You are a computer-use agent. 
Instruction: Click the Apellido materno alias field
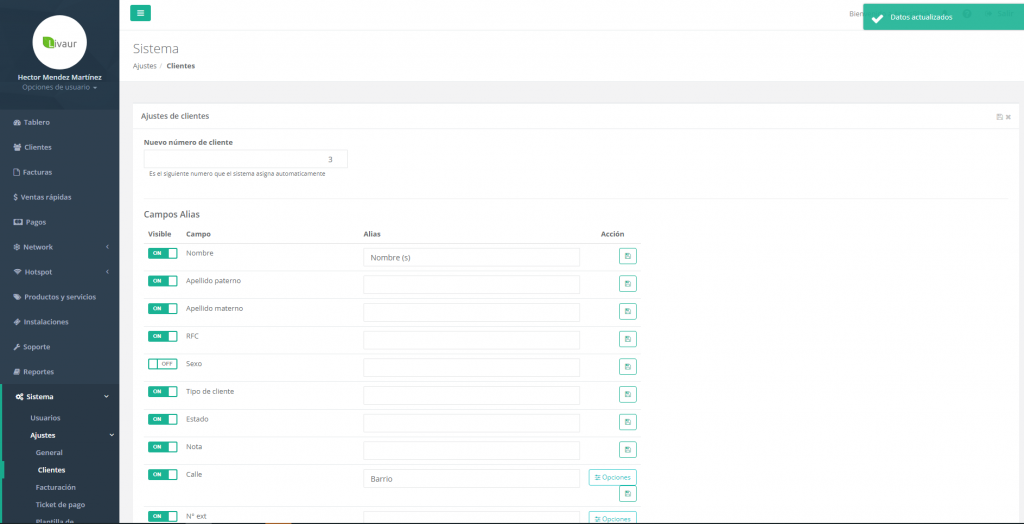tap(472, 312)
